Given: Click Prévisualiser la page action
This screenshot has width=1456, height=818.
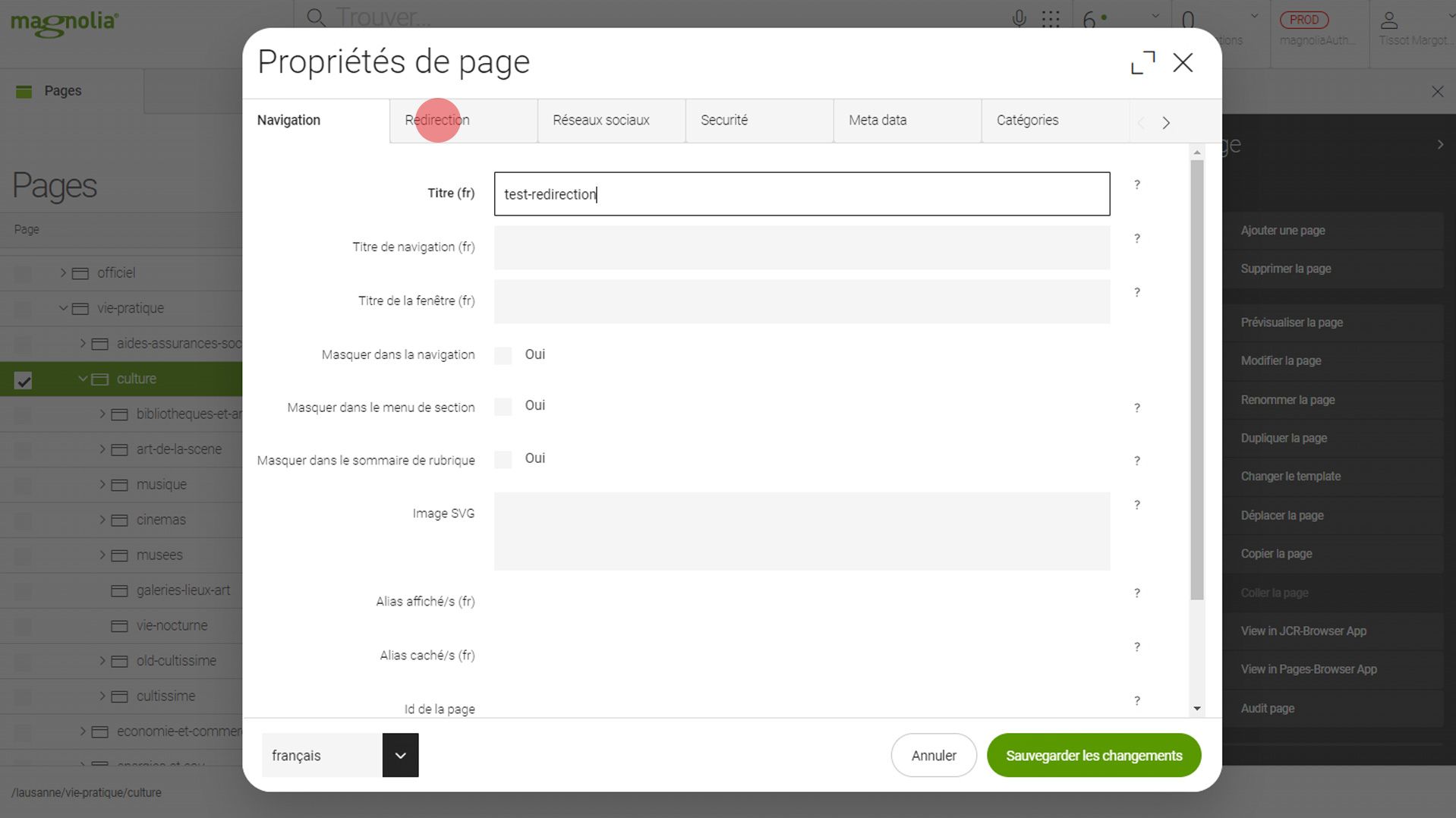Looking at the screenshot, I should (x=1332, y=322).
